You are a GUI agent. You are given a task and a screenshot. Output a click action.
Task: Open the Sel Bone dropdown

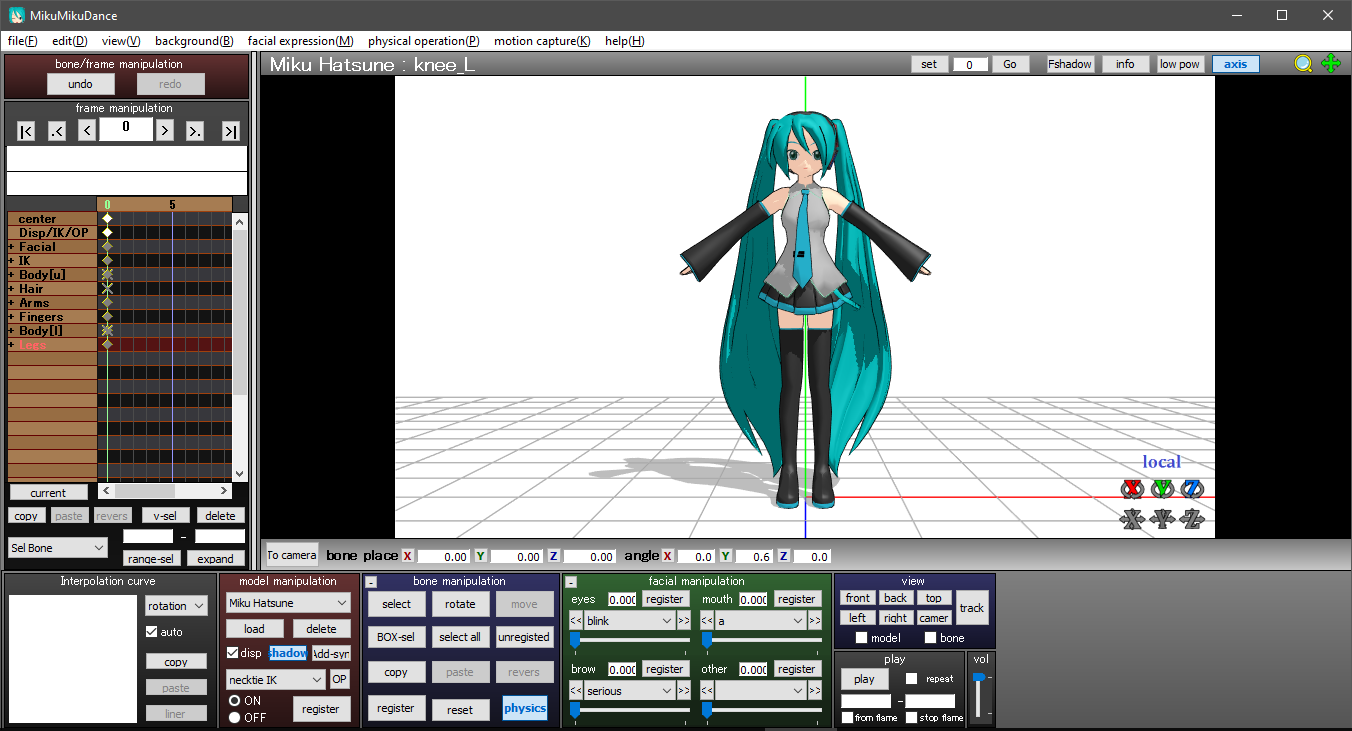tap(57, 548)
